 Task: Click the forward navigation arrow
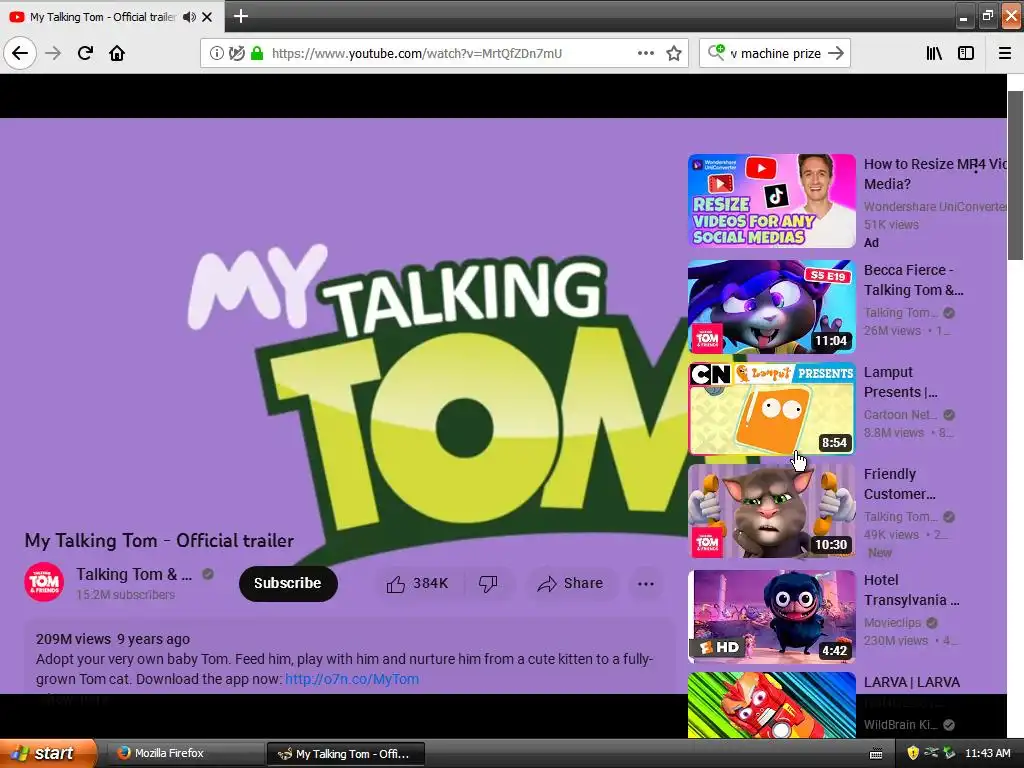[x=53, y=53]
